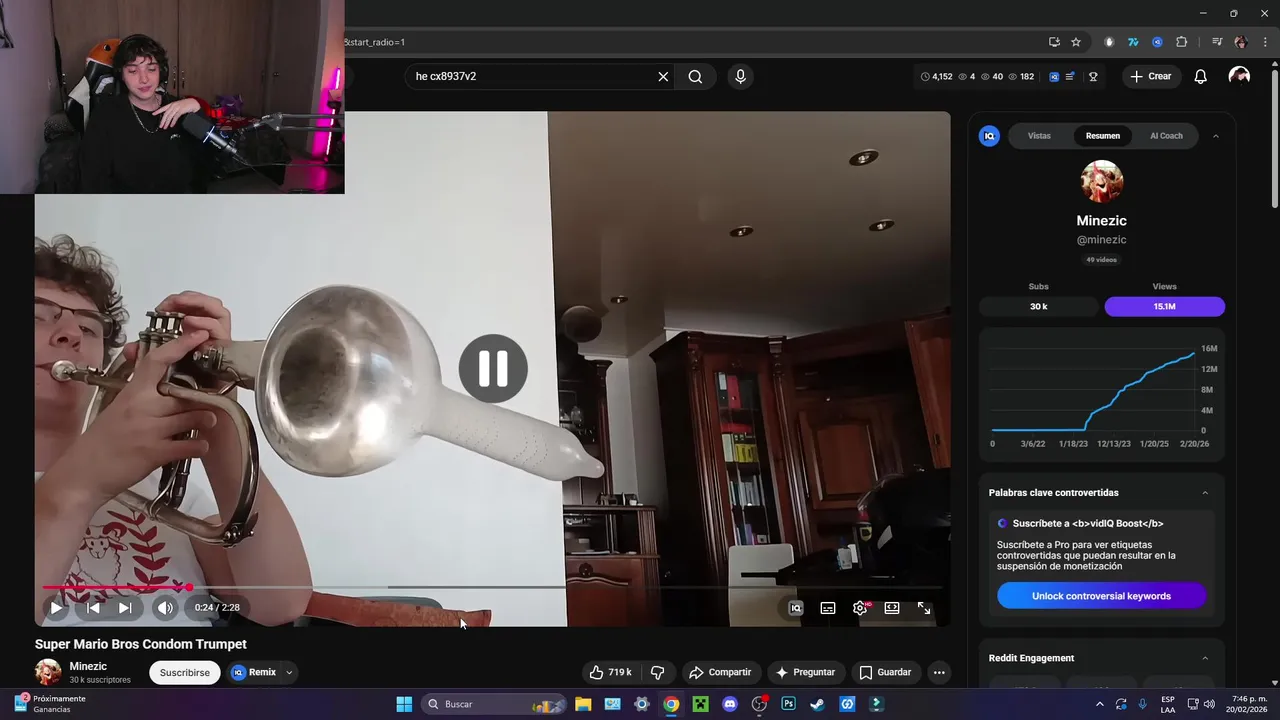Clear the YouTube search box
This screenshot has height=720, width=1280.
coord(663,76)
